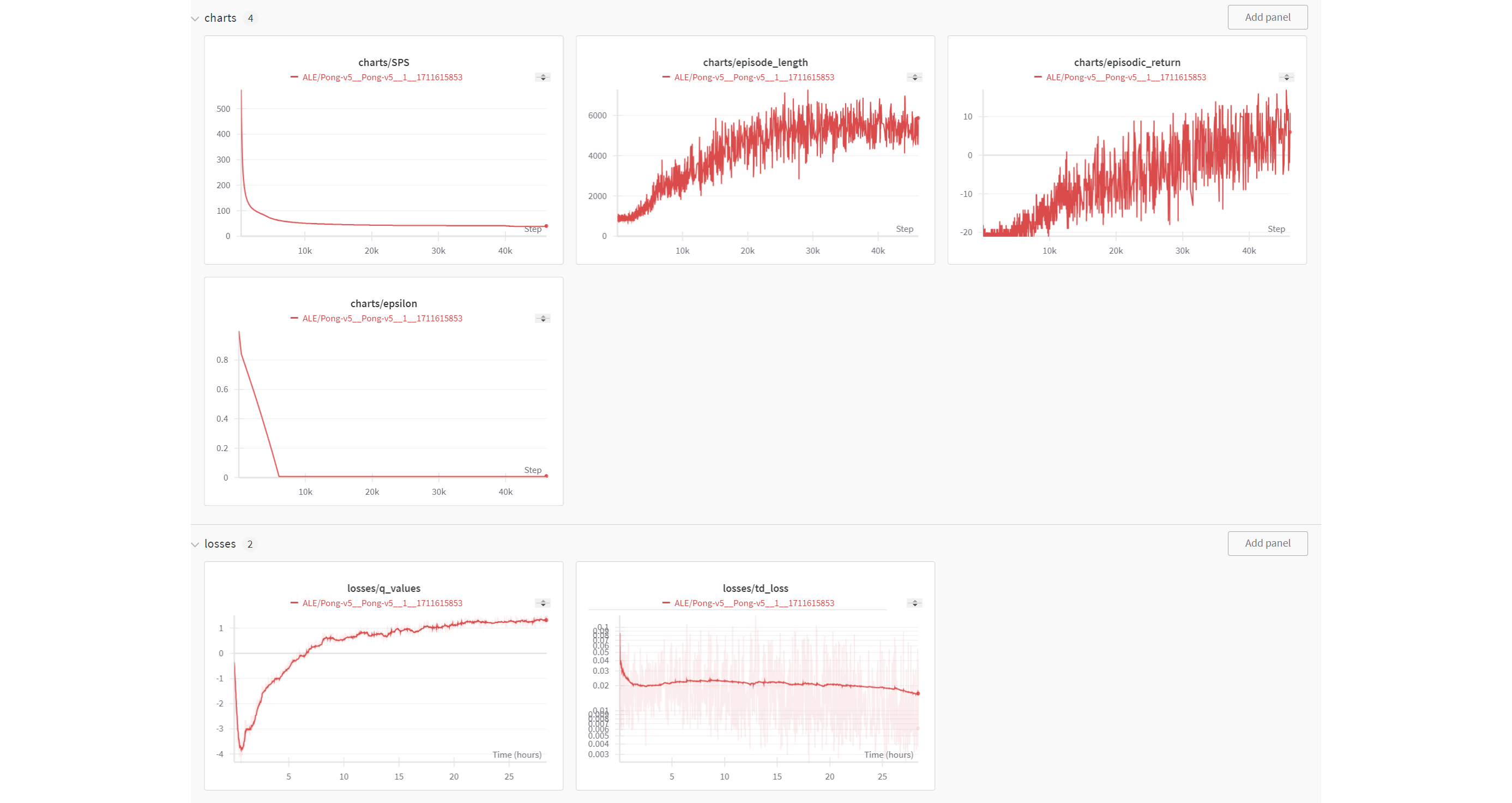Collapse the losses section chevron
The height and width of the screenshot is (803, 1512).
[x=195, y=544]
